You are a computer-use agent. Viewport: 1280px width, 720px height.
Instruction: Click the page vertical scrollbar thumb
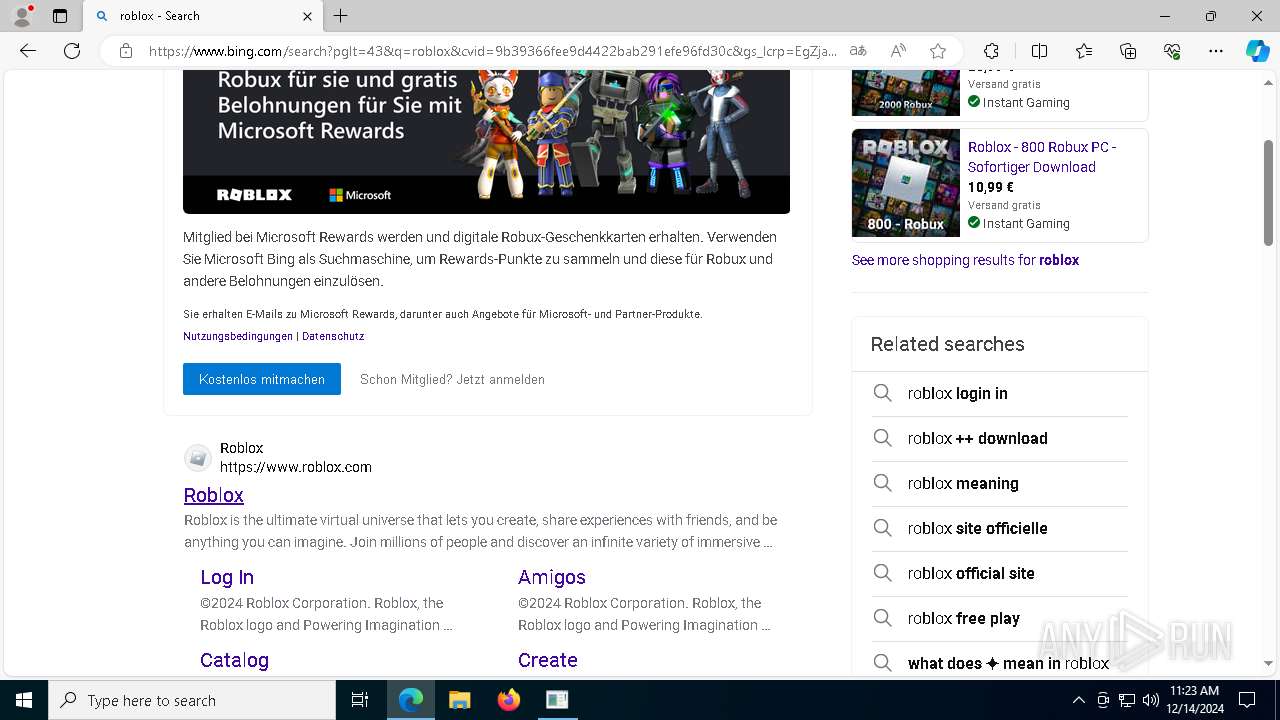click(x=1268, y=192)
